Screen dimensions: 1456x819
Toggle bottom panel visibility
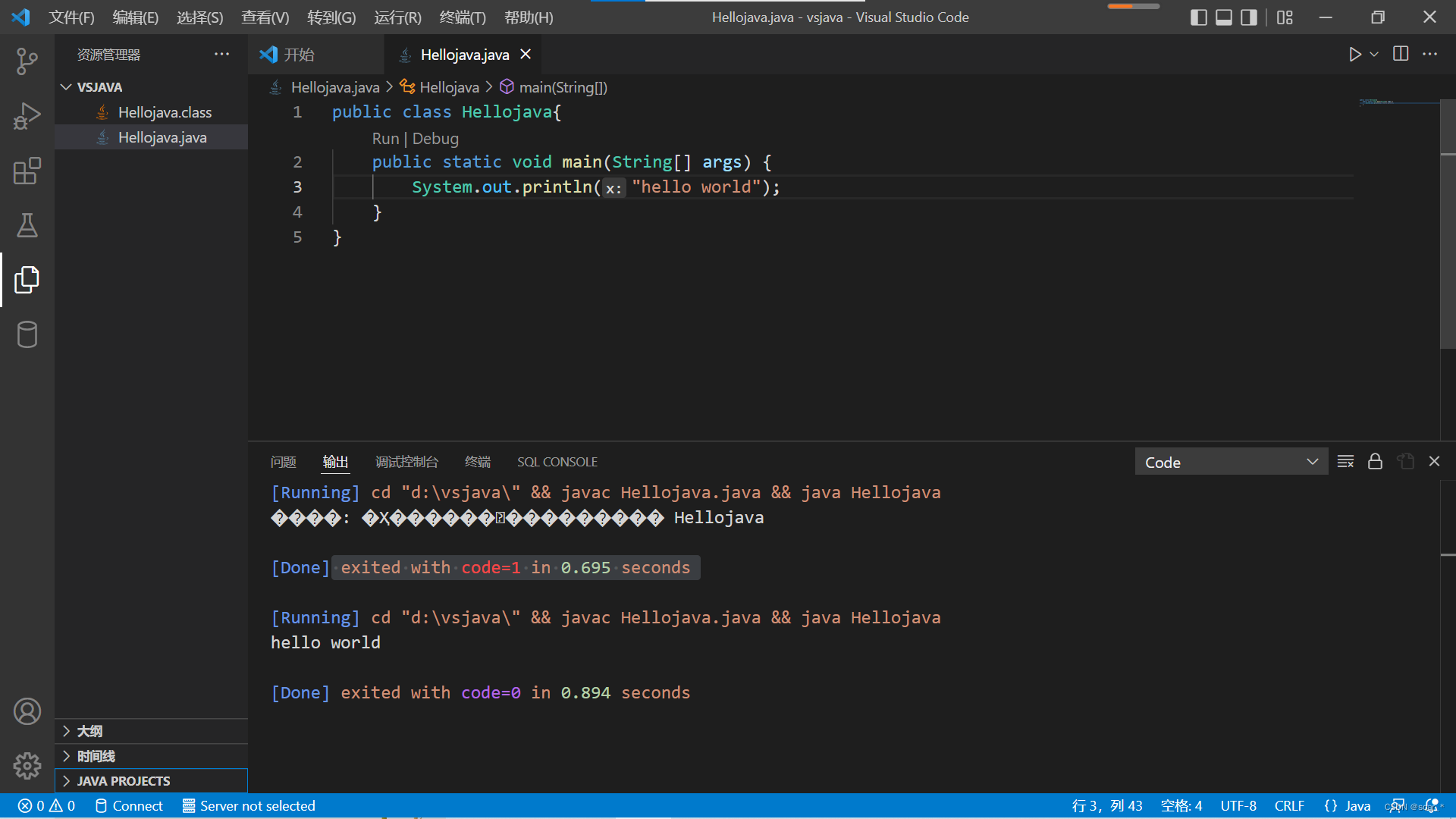1223,17
